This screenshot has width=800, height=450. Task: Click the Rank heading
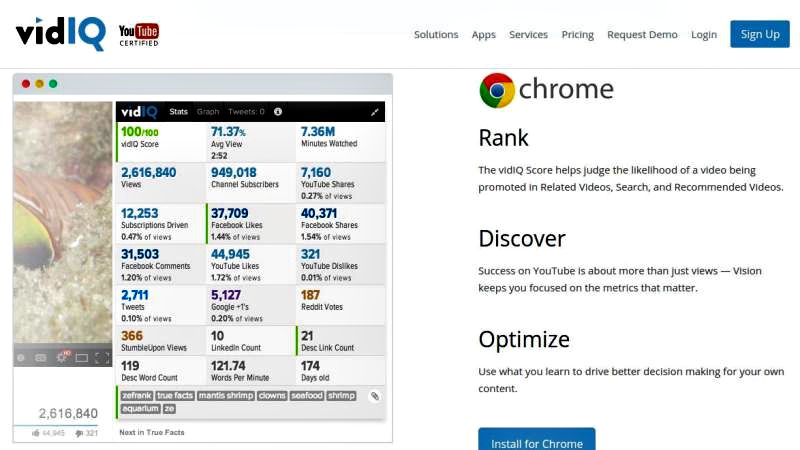504,138
